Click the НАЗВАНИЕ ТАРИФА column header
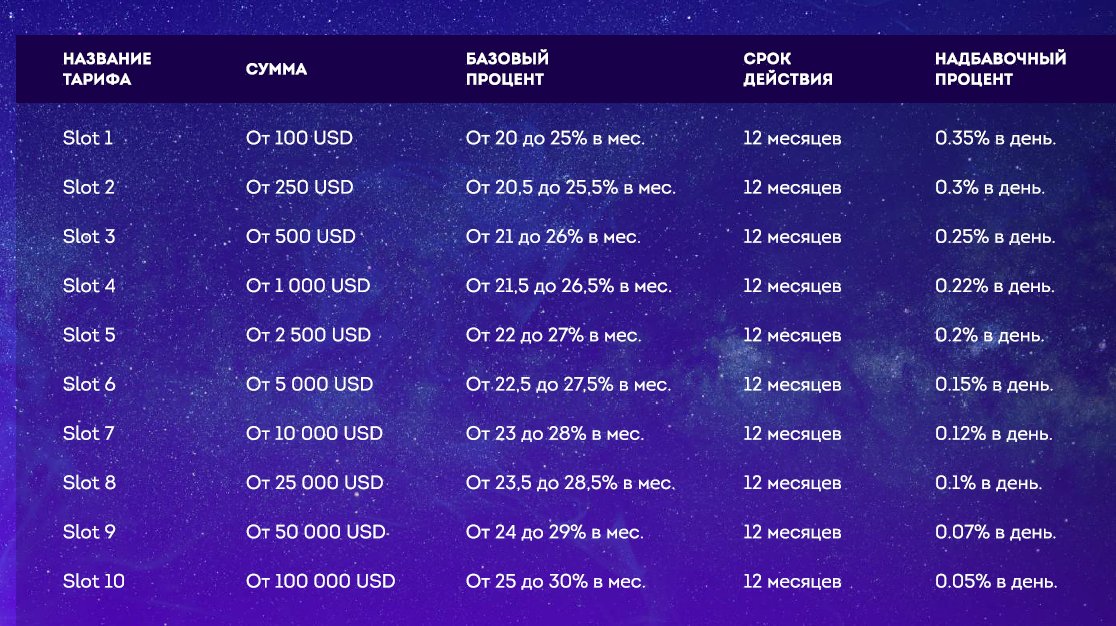1116x626 pixels. click(x=107, y=69)
